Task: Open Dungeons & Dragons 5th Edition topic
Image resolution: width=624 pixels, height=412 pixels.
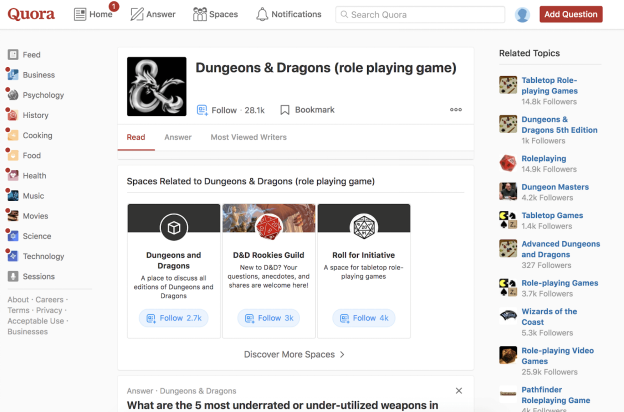Action: [559, 125]
